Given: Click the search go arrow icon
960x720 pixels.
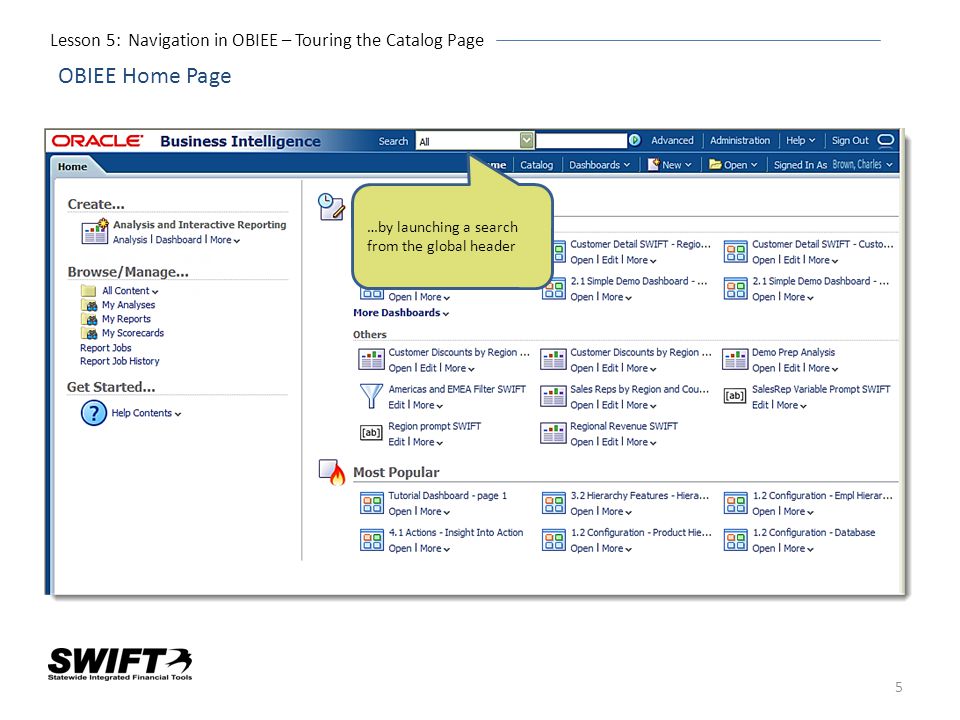Looking at the screenshot, I should coord(635,140).
